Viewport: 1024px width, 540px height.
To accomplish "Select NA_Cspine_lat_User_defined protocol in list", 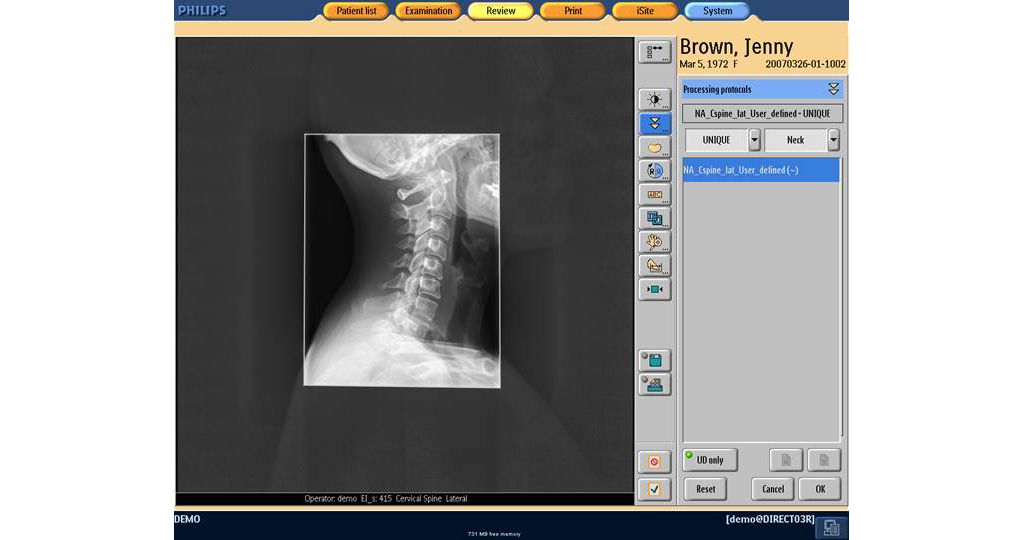I will coord(760,170).
